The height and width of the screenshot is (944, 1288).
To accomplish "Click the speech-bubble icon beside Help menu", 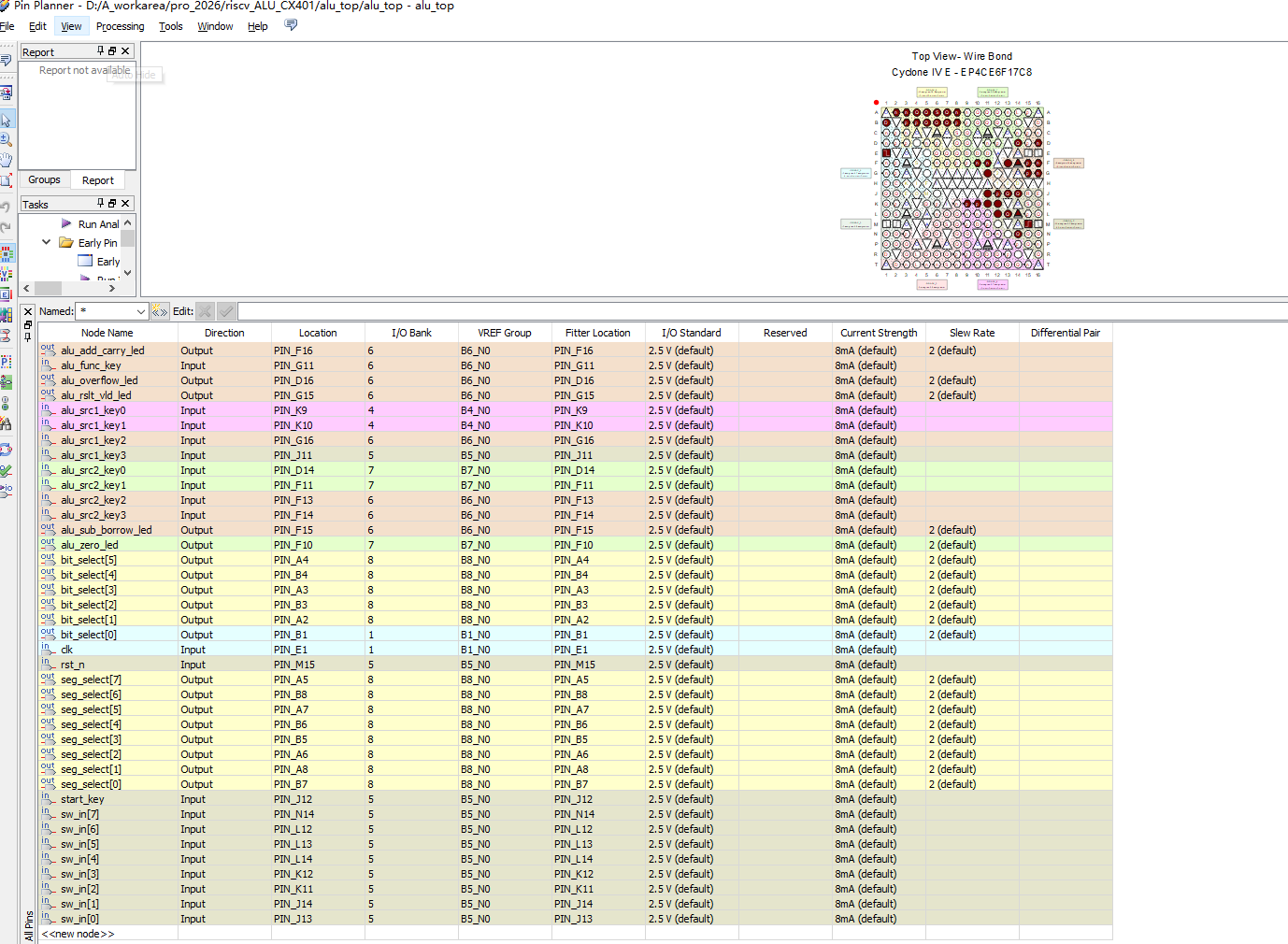I will 291,25.
